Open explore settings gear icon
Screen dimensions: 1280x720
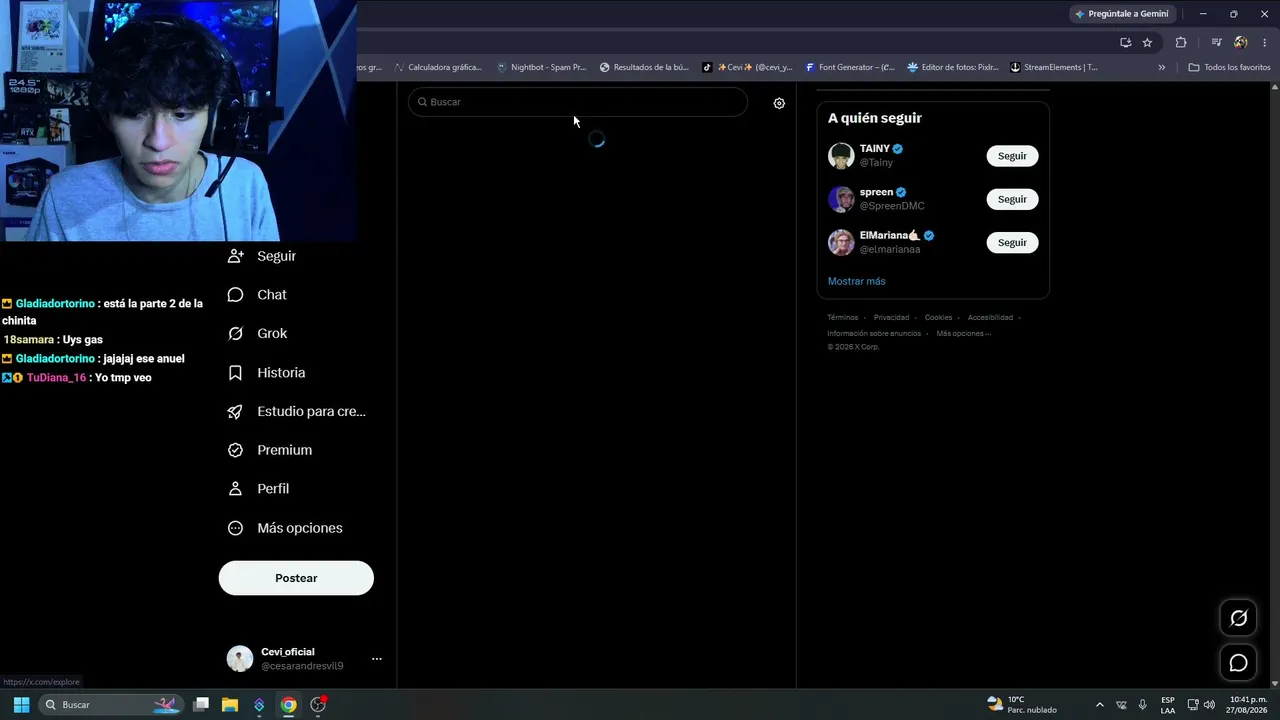(x=779, y=103)
